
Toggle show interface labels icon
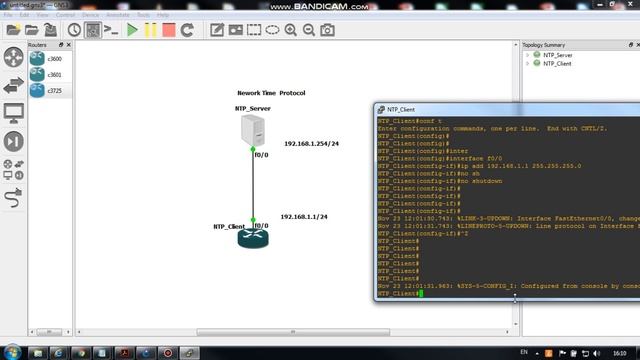(x=93, y=30)
